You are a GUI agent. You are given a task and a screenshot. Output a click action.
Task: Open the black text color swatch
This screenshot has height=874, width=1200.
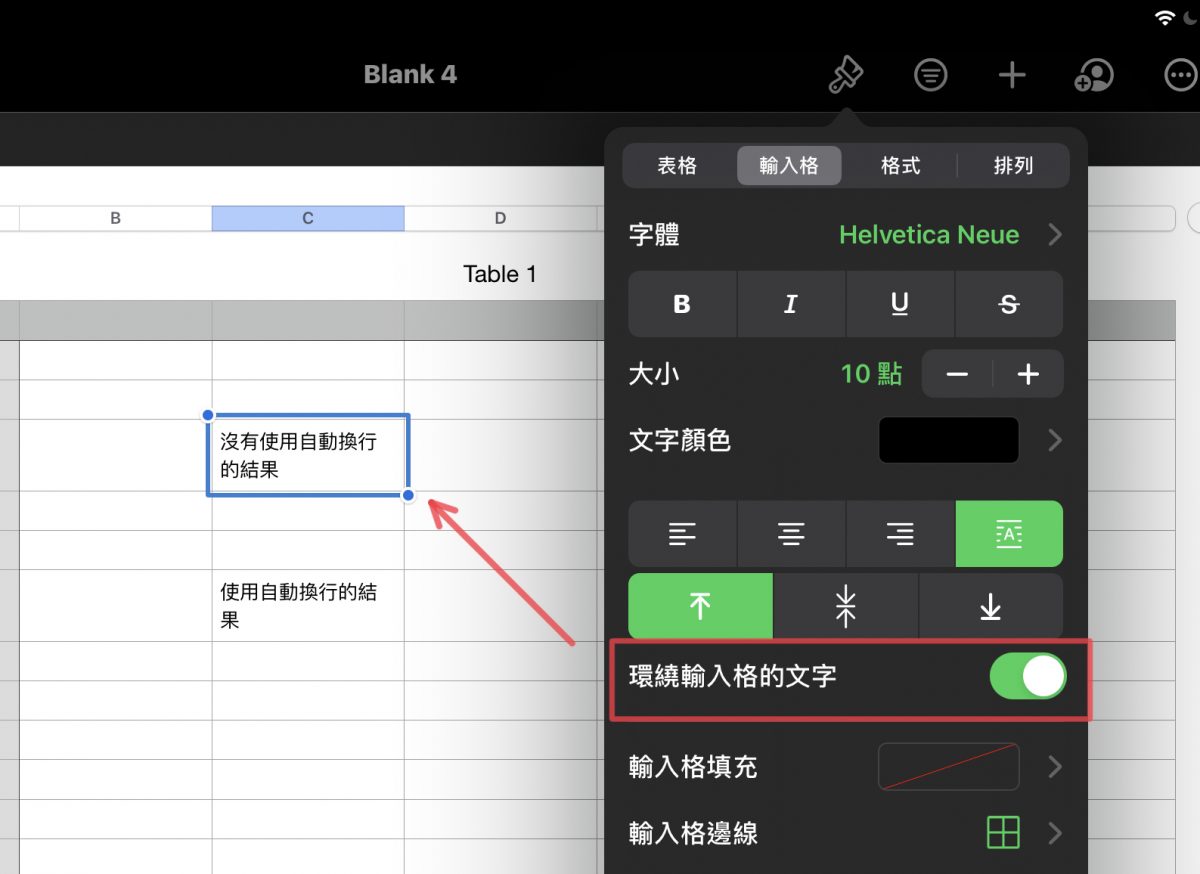click(949, 440)
